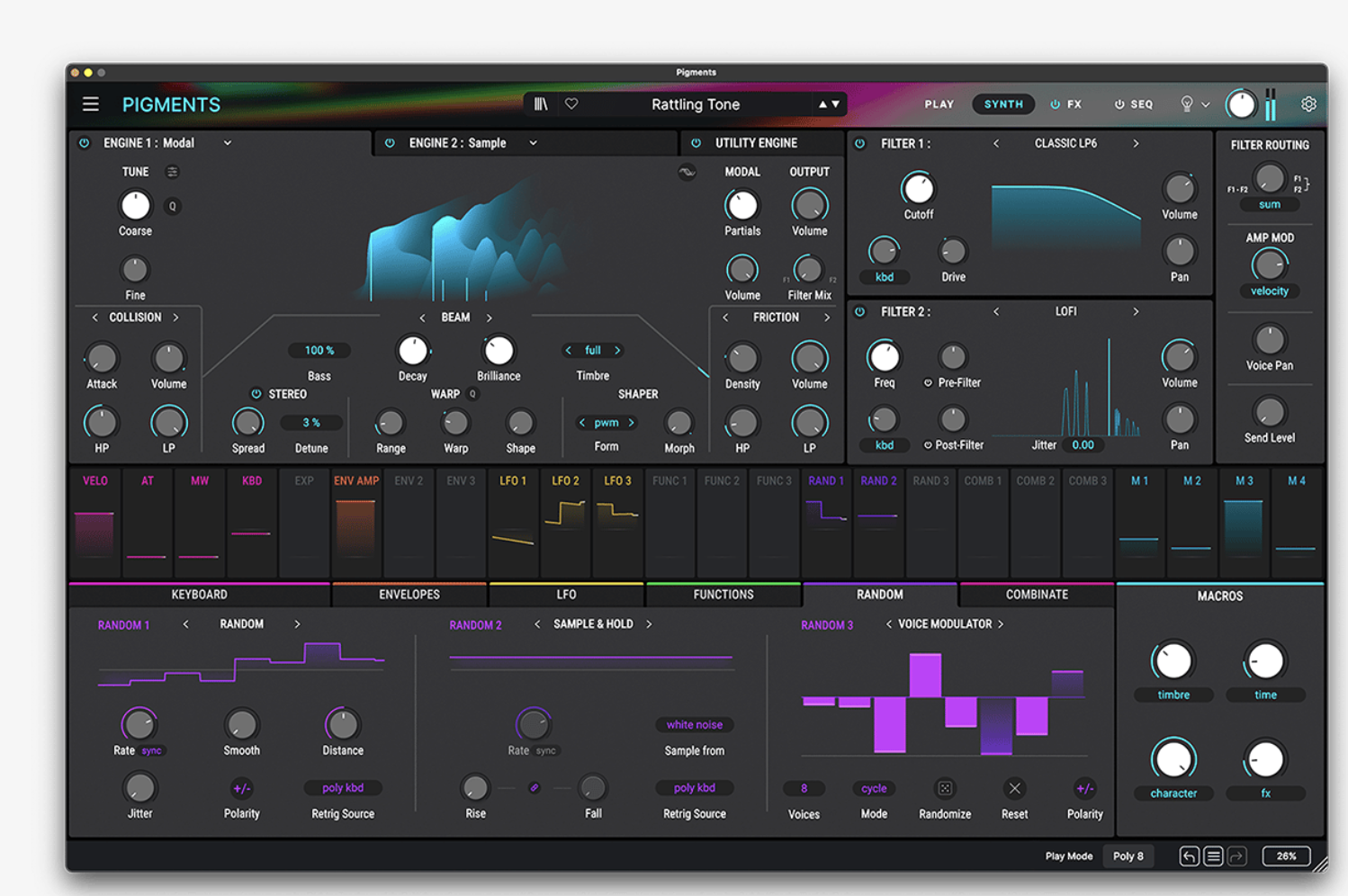
Task: Click the master volume knob in top bar
Action: pos(1241,104)
